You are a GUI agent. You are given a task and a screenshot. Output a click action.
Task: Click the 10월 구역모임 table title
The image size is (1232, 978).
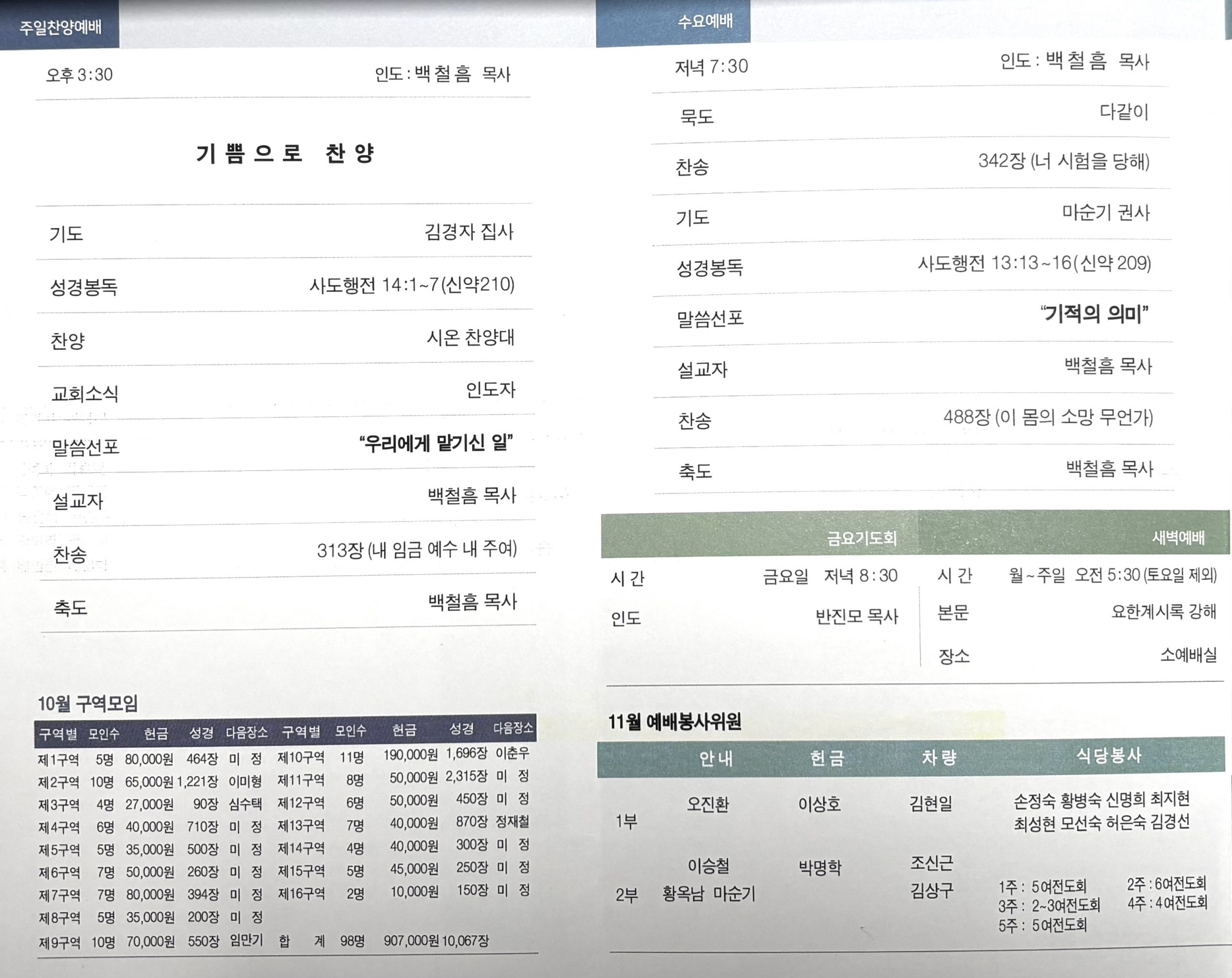(x=87, y=703)
